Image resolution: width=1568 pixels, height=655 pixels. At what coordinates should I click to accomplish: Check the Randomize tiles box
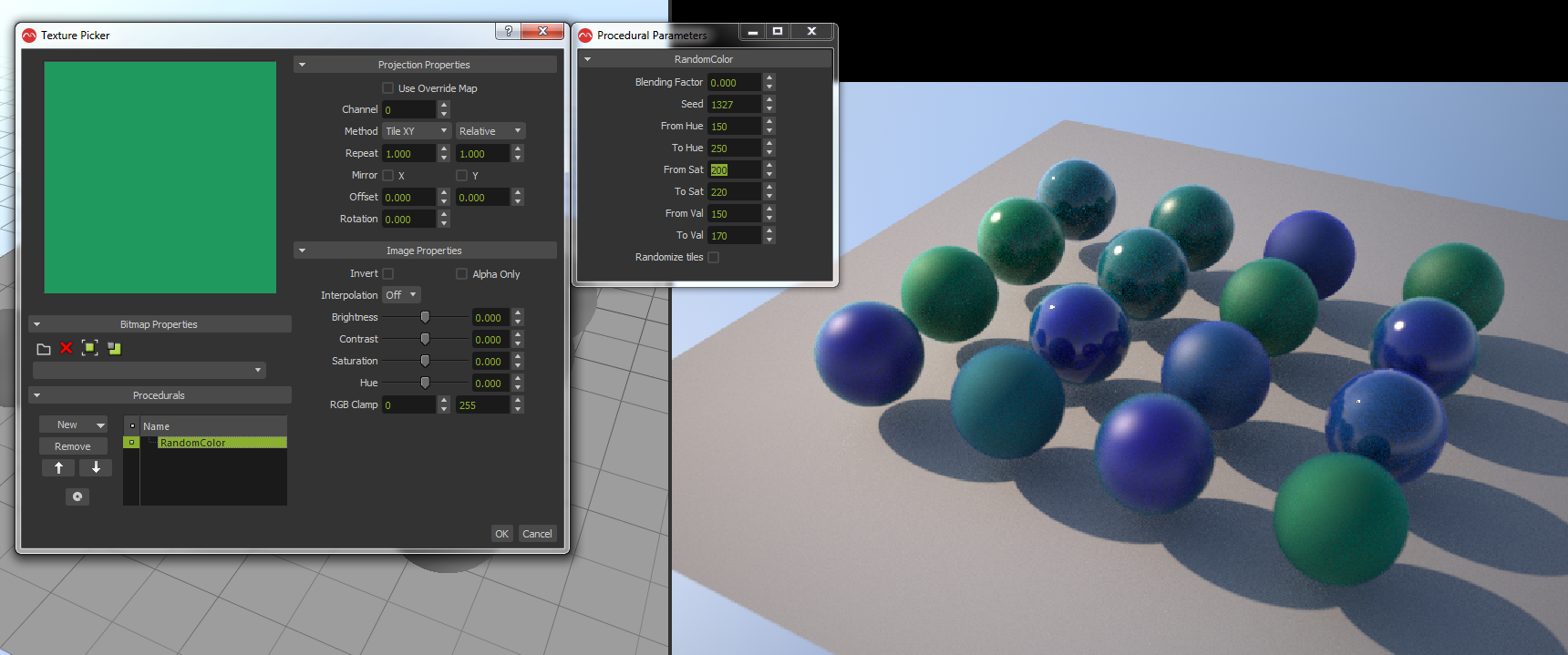pos(714,257)
